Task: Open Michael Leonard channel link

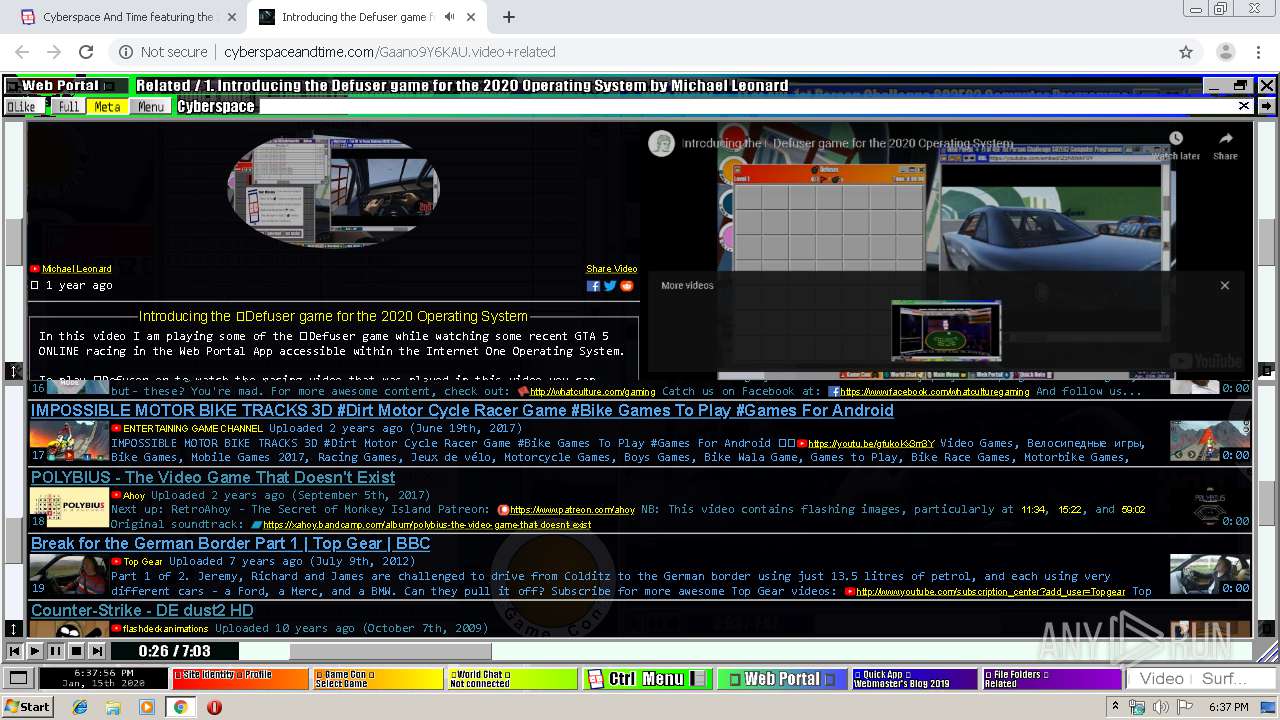Action: pyautogui.click(x=76, y=269)
